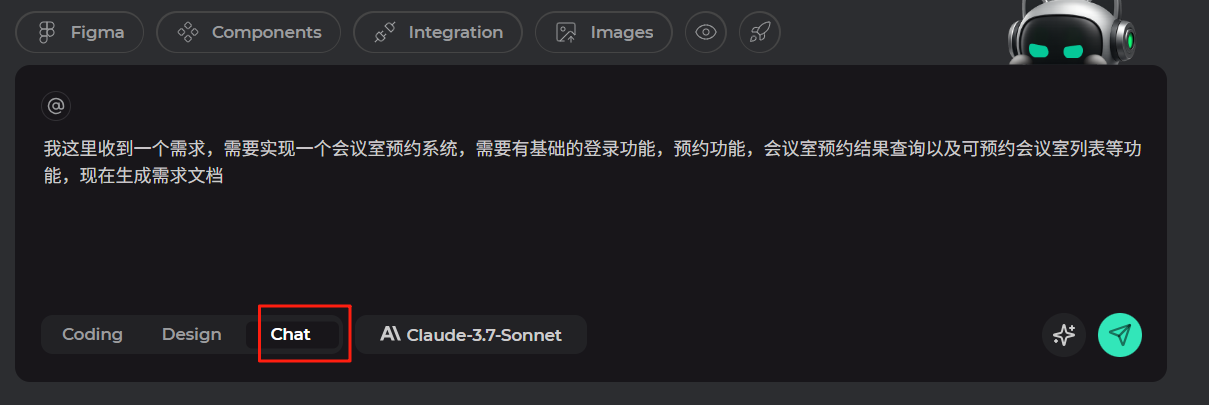The width and height of the screenshot is (1209, 405).
Task: Click the rocket deploy icon
Action: pos(760,32)
